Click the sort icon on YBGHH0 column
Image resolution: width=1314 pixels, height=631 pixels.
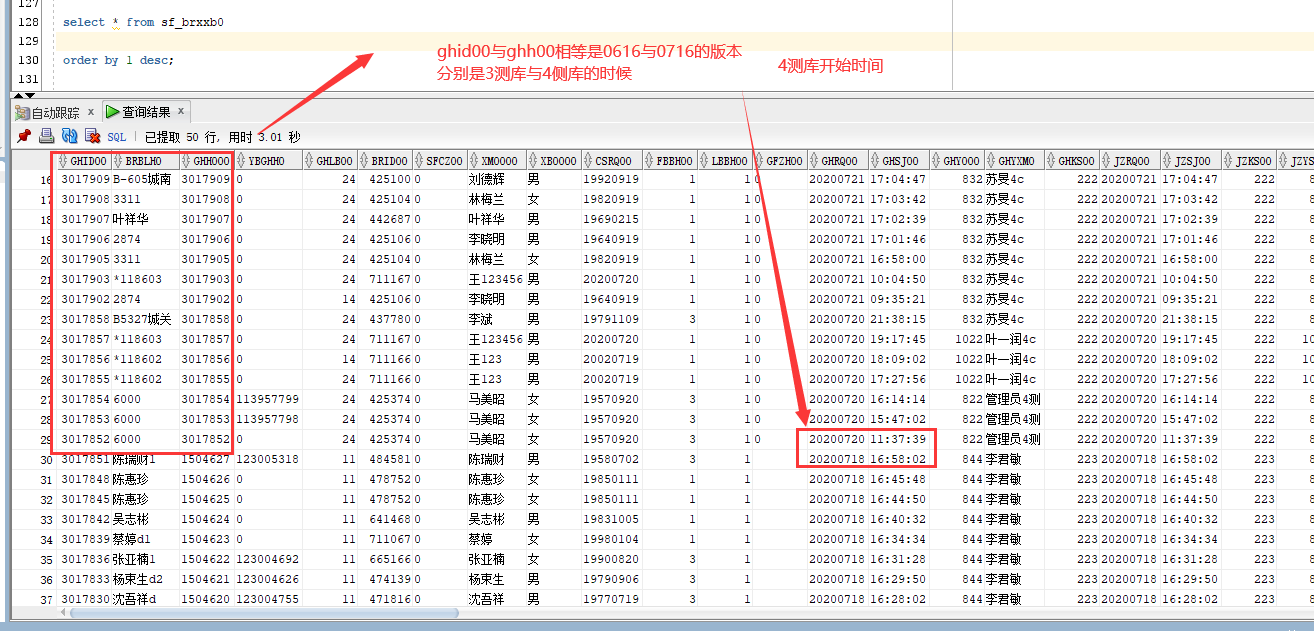(241, 160)
